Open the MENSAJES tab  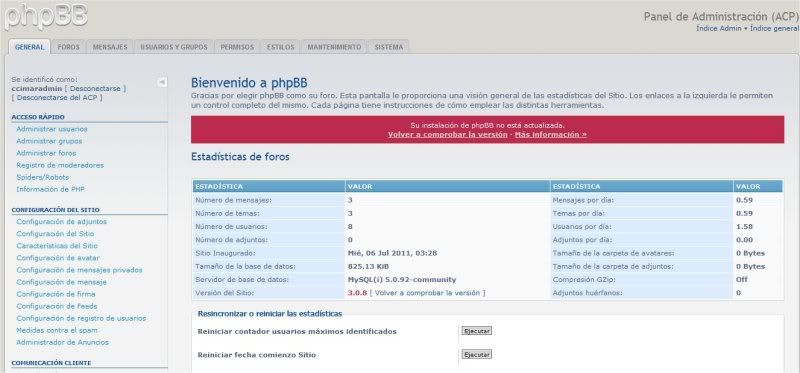click(110, 47)
